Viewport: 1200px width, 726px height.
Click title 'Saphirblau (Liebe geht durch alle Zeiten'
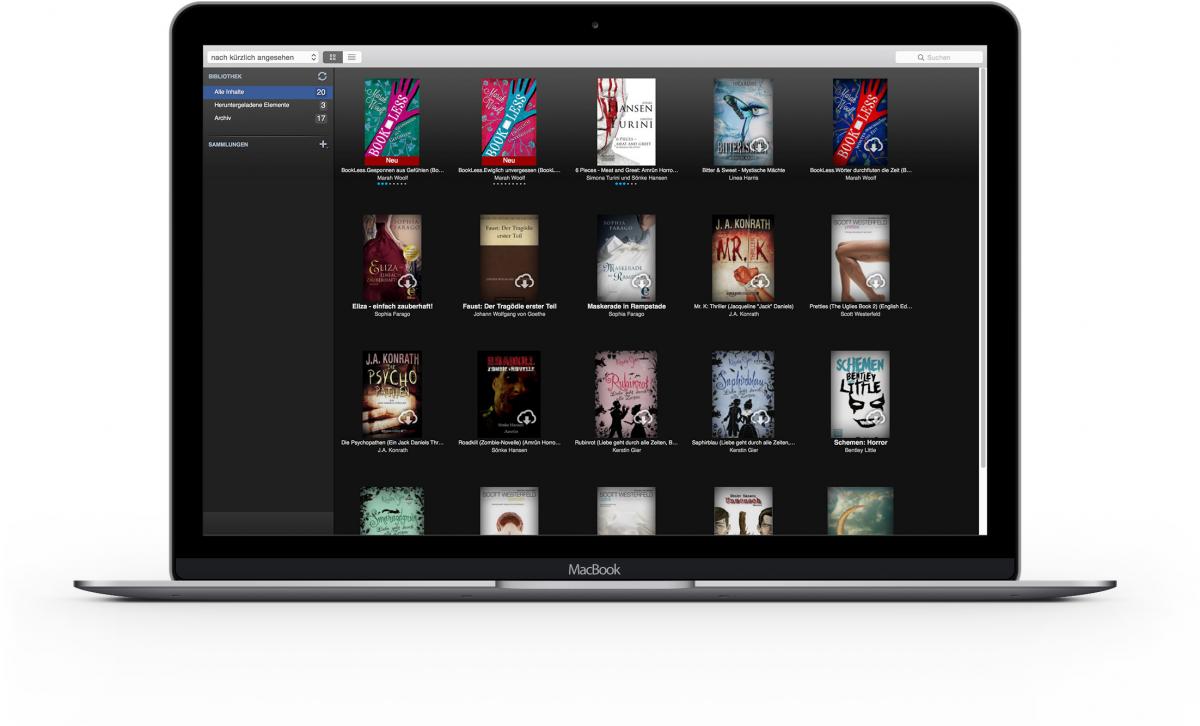click(x=743, y=443)
